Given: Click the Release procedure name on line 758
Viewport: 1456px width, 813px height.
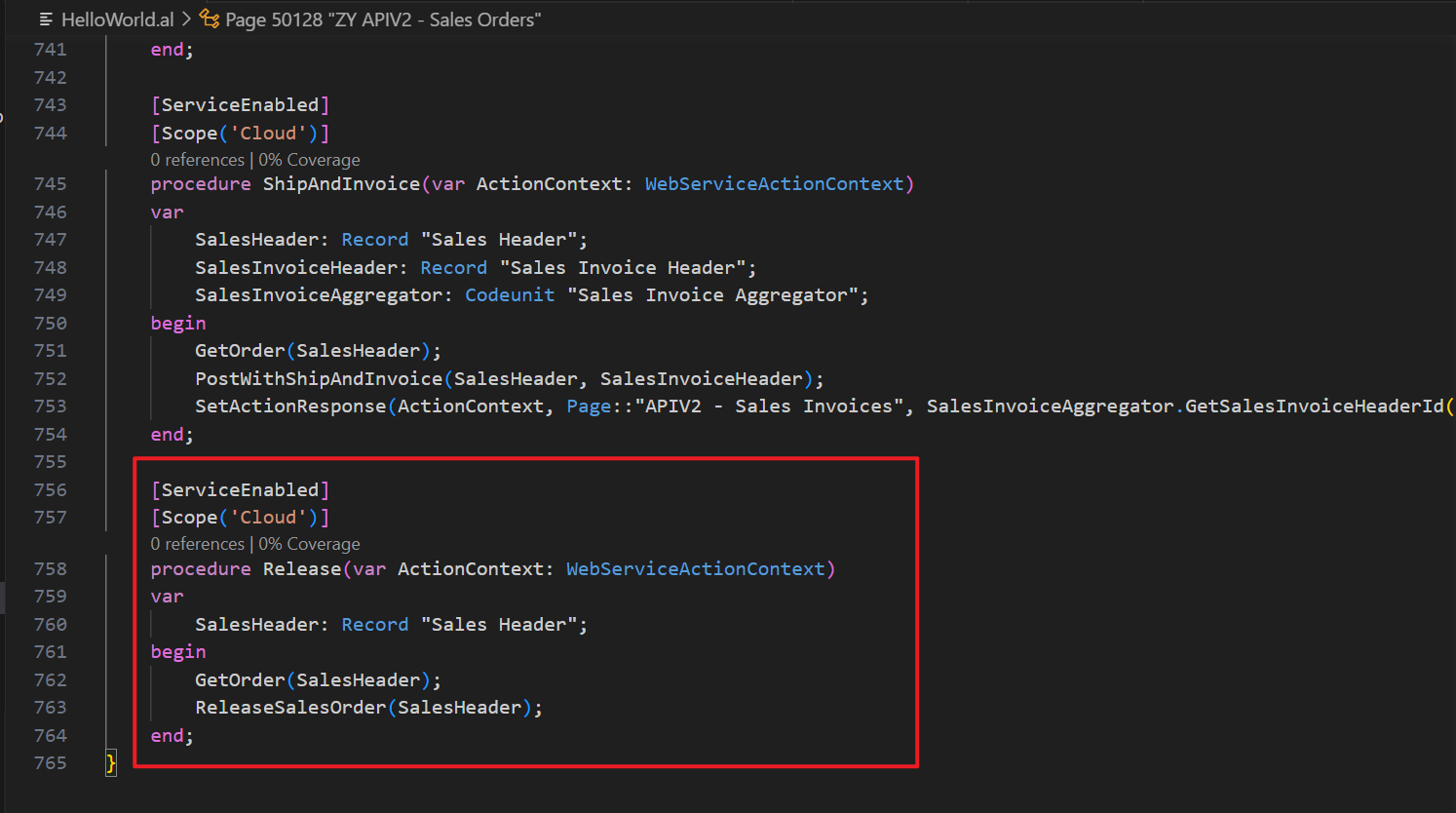Looking at the screenshot, I should [x=302, y=569].
